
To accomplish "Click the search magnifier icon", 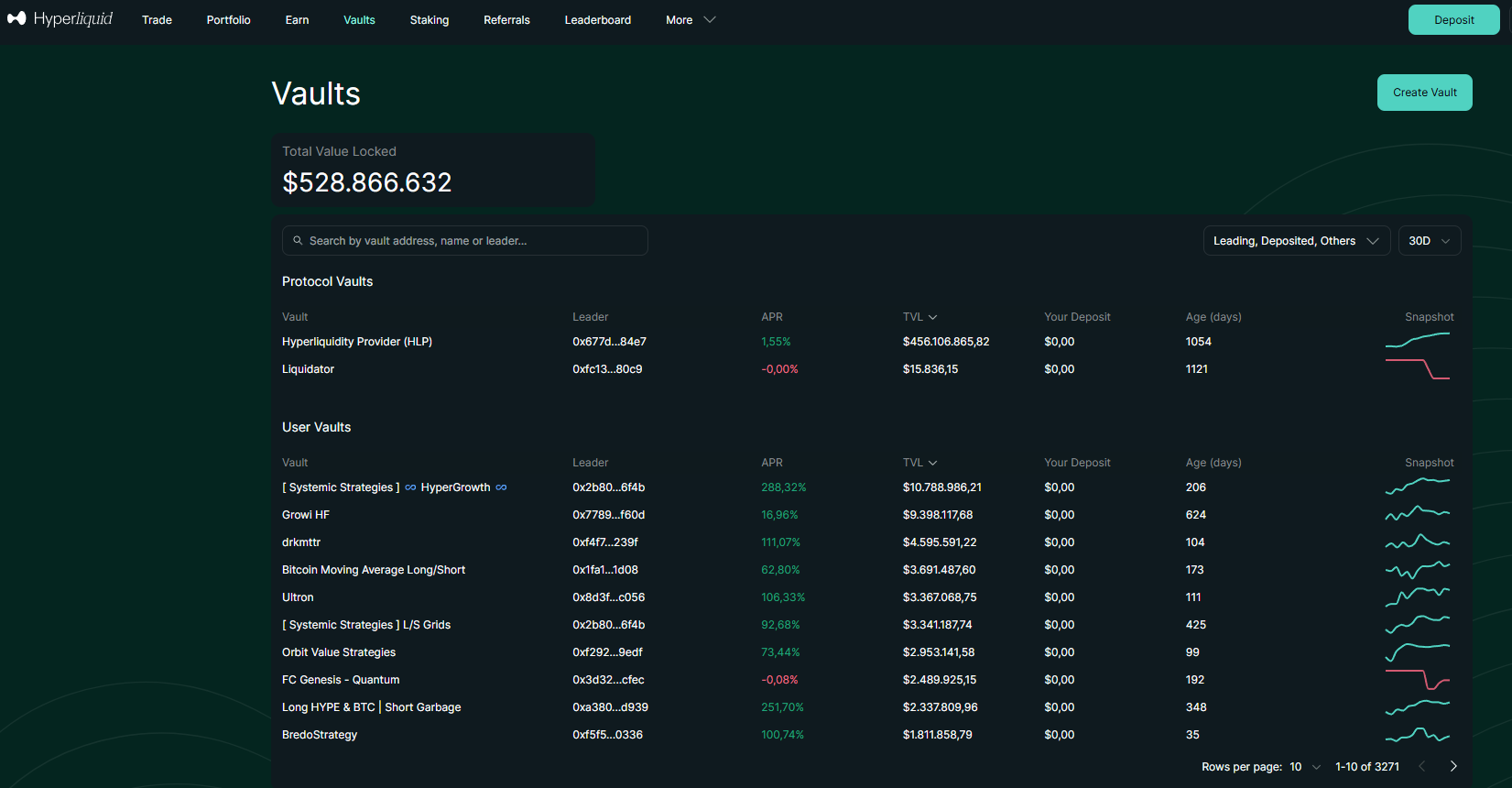I will point(298,241).
